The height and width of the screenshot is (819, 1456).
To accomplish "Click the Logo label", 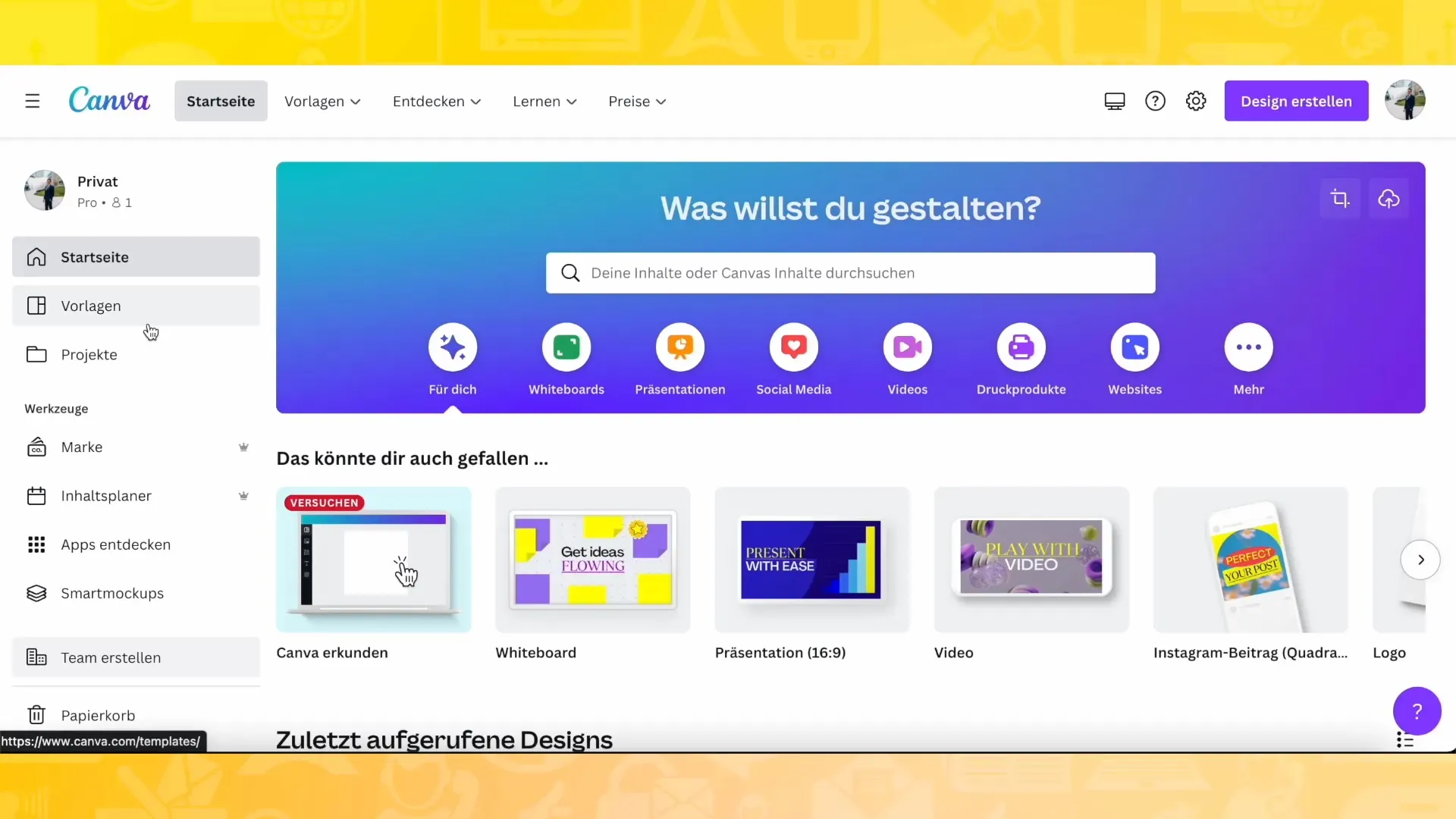I will click(x=1389, y=653).
